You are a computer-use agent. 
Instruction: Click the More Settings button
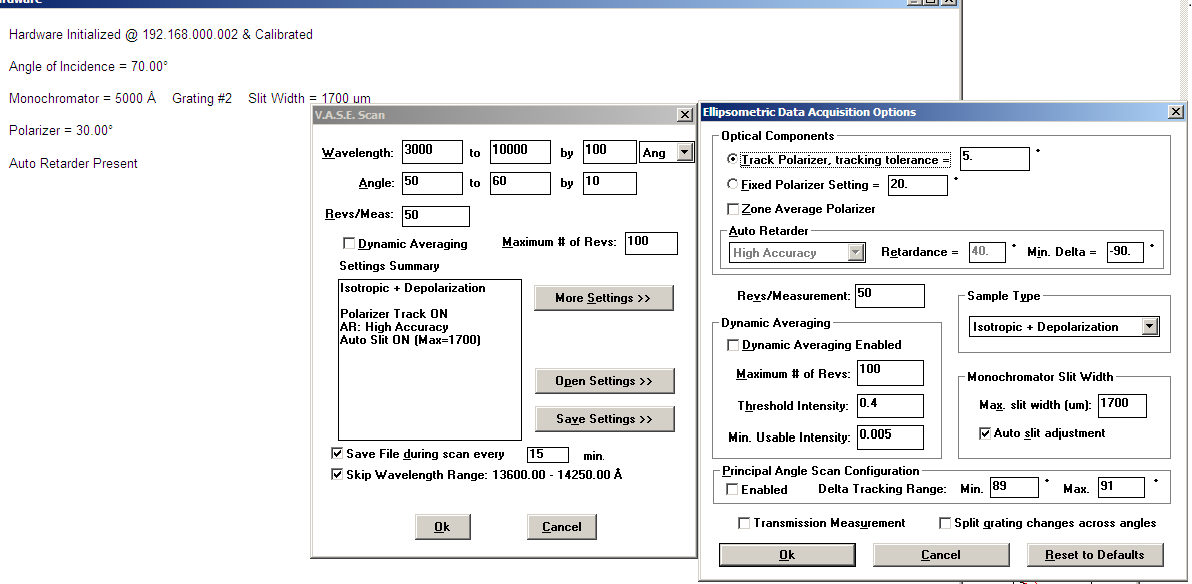(x=603, y=298)
